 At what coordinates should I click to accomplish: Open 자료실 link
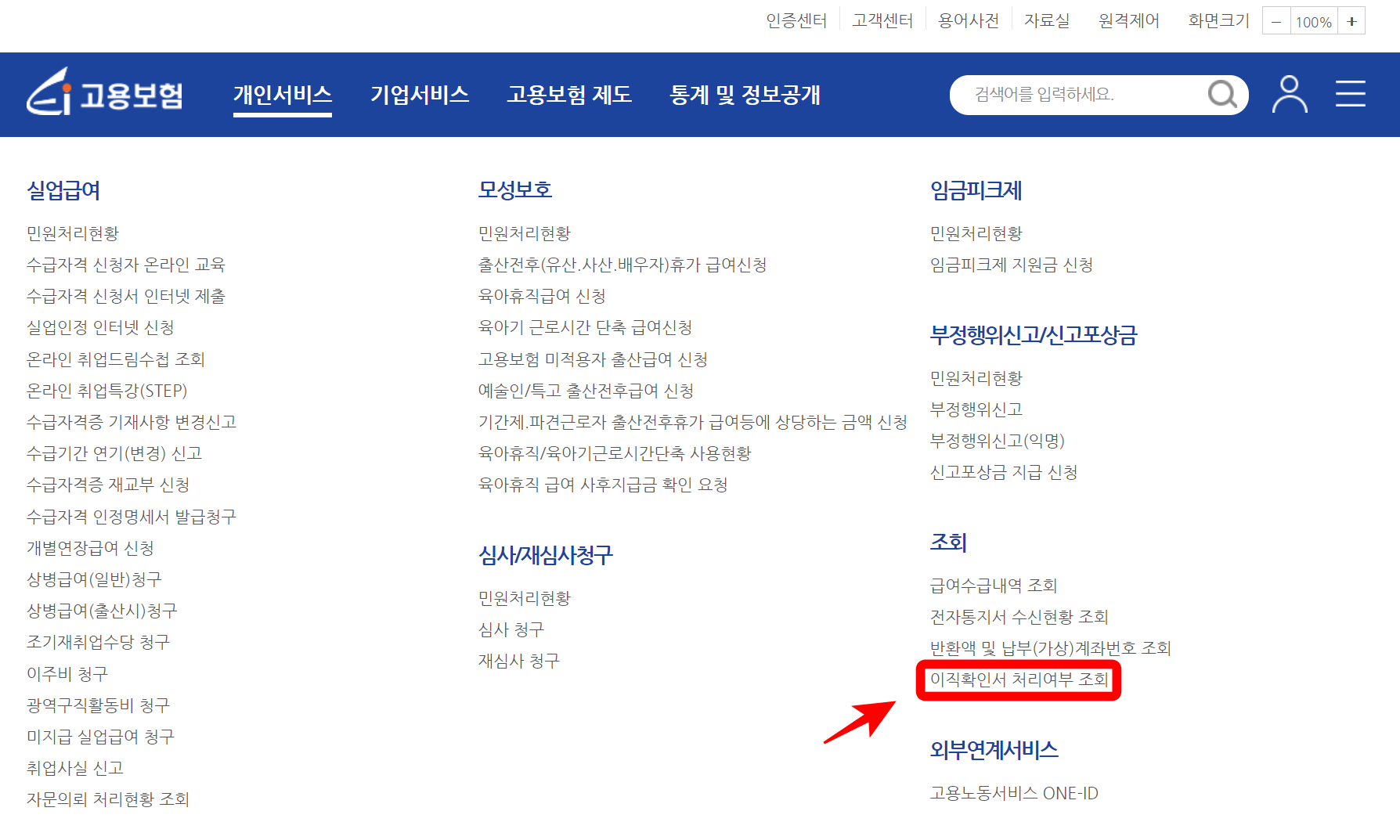[x=1047, y=20]
